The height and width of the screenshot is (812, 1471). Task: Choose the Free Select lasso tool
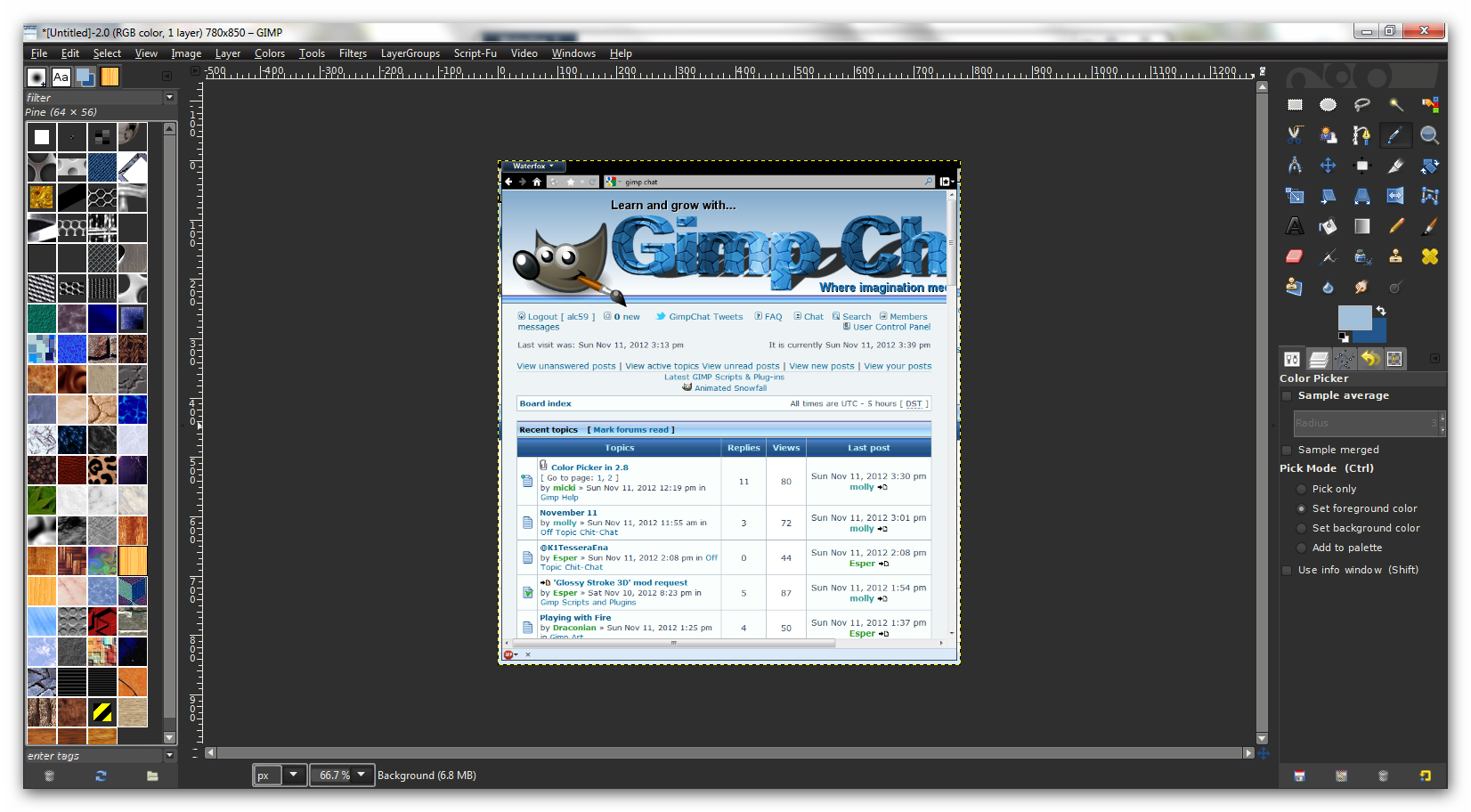(x=1361, y=105)
